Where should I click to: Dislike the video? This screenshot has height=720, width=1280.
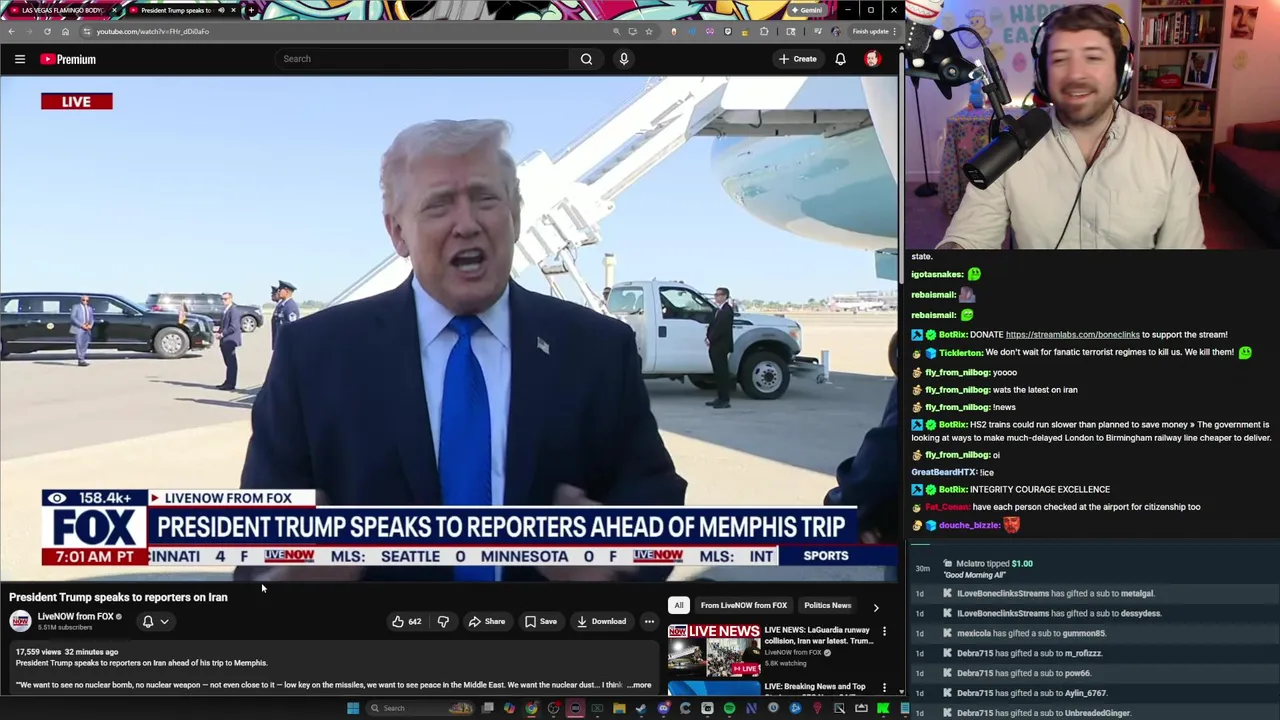[443, 621]
